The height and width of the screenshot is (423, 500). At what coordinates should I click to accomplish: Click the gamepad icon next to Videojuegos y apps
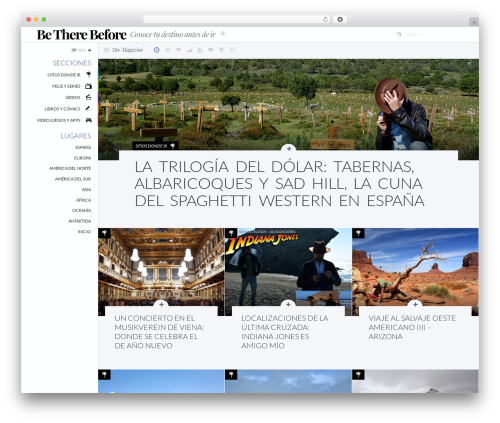coord(88,120)
